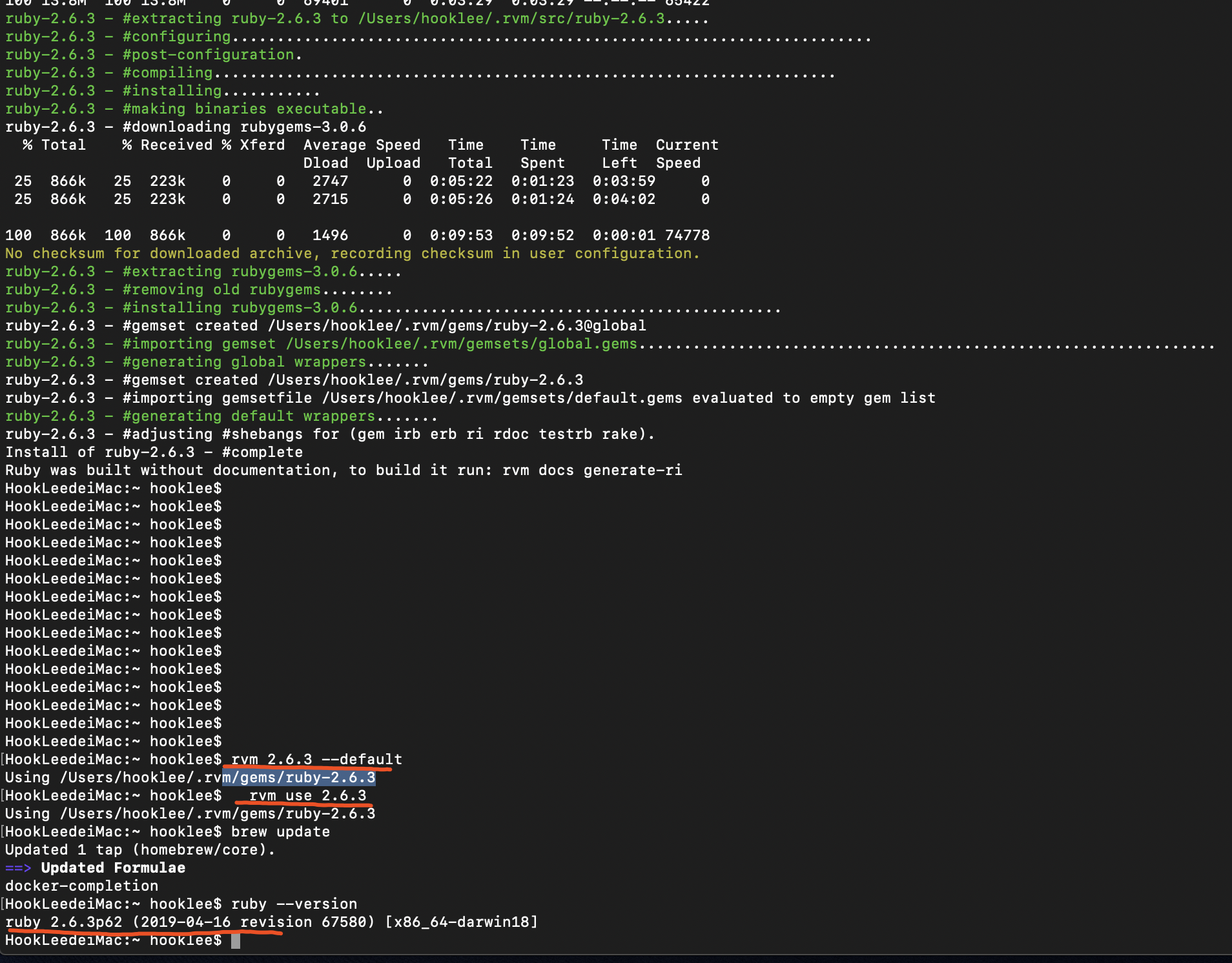
Task: Click the yellow No checksum warning line
Action: (x=353, y=254)
